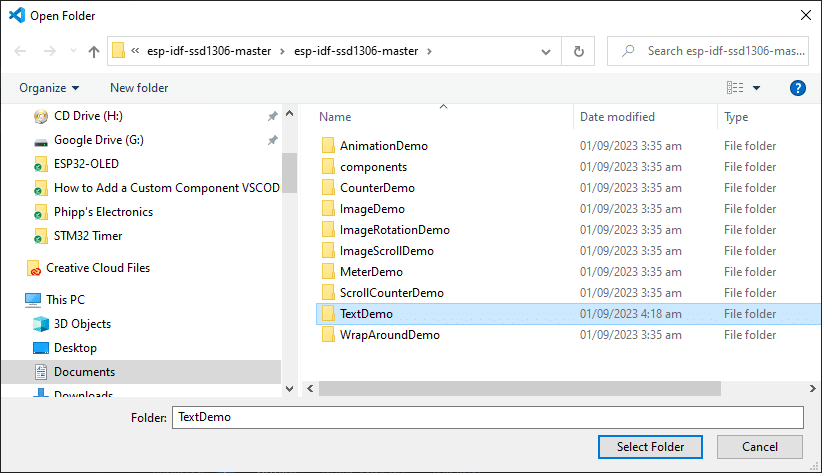
Task: Click the New folder button
Action: click(139, 88)
